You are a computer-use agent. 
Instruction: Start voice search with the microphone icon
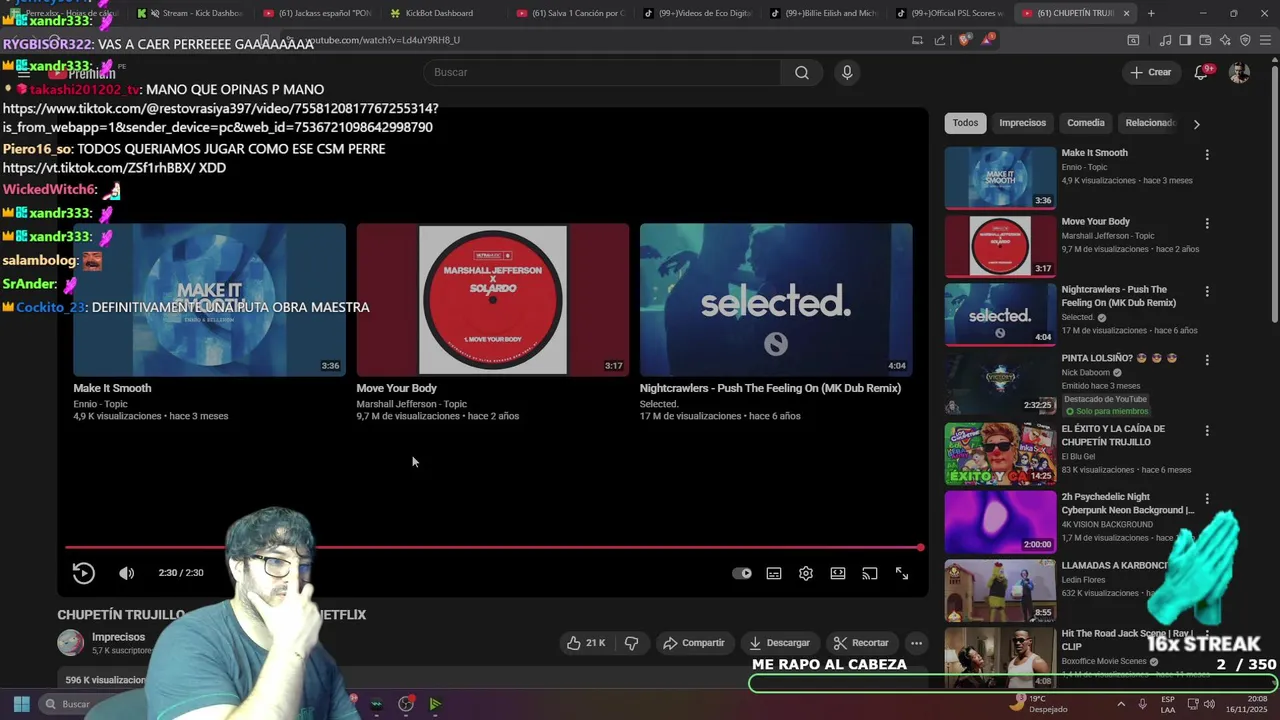(x=847, y=72)
